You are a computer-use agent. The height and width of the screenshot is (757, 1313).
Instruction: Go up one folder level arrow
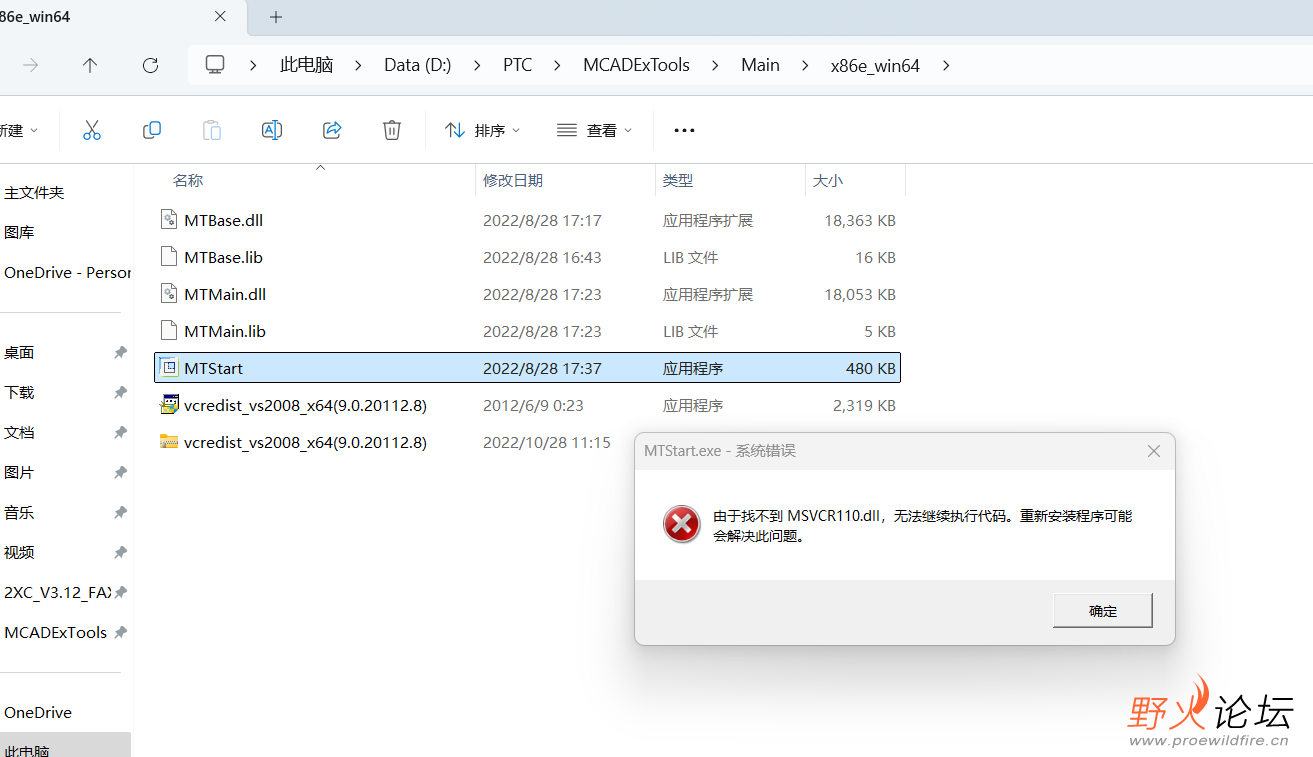click(x=90, y=65)
